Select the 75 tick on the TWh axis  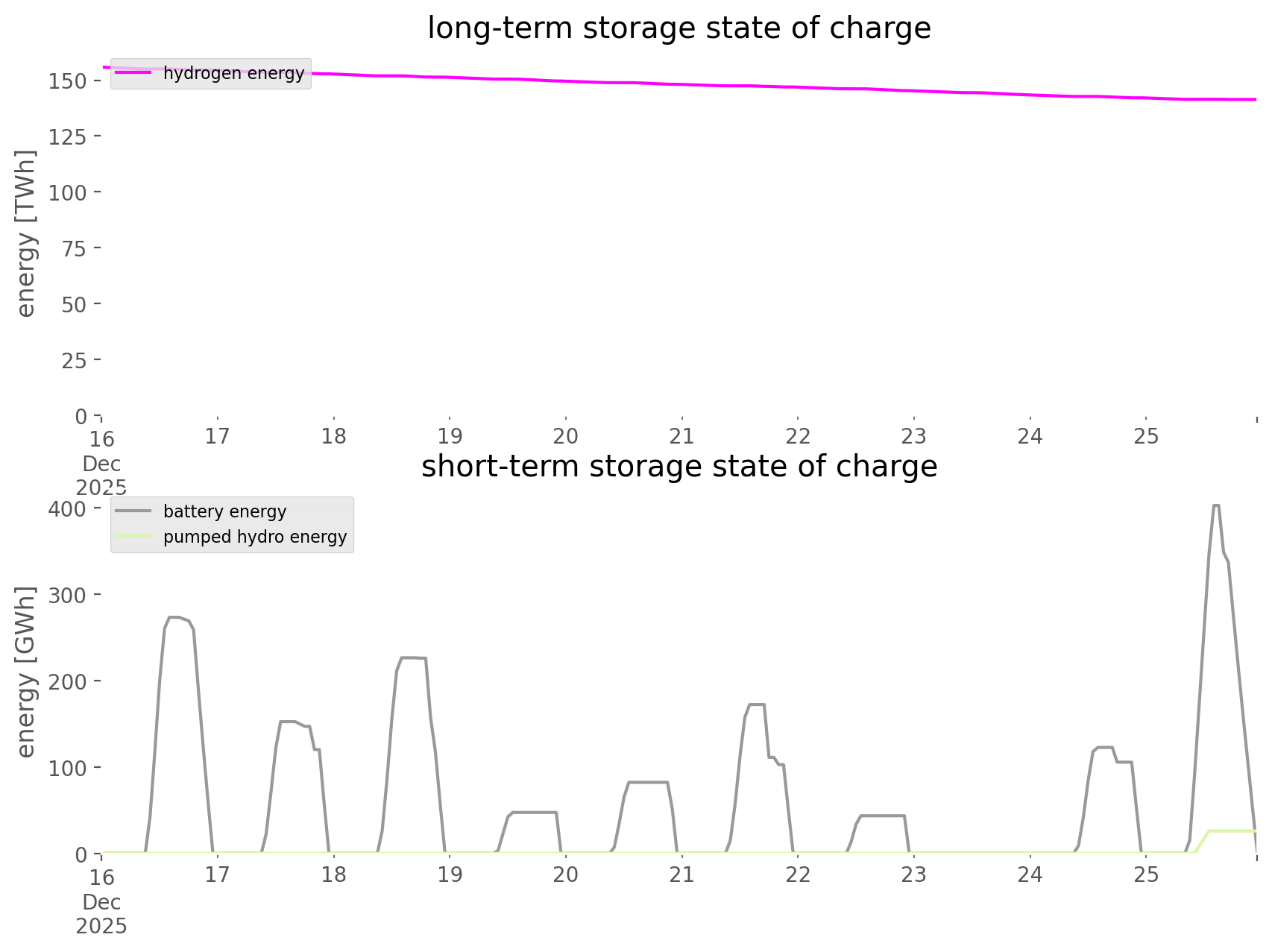74,248
